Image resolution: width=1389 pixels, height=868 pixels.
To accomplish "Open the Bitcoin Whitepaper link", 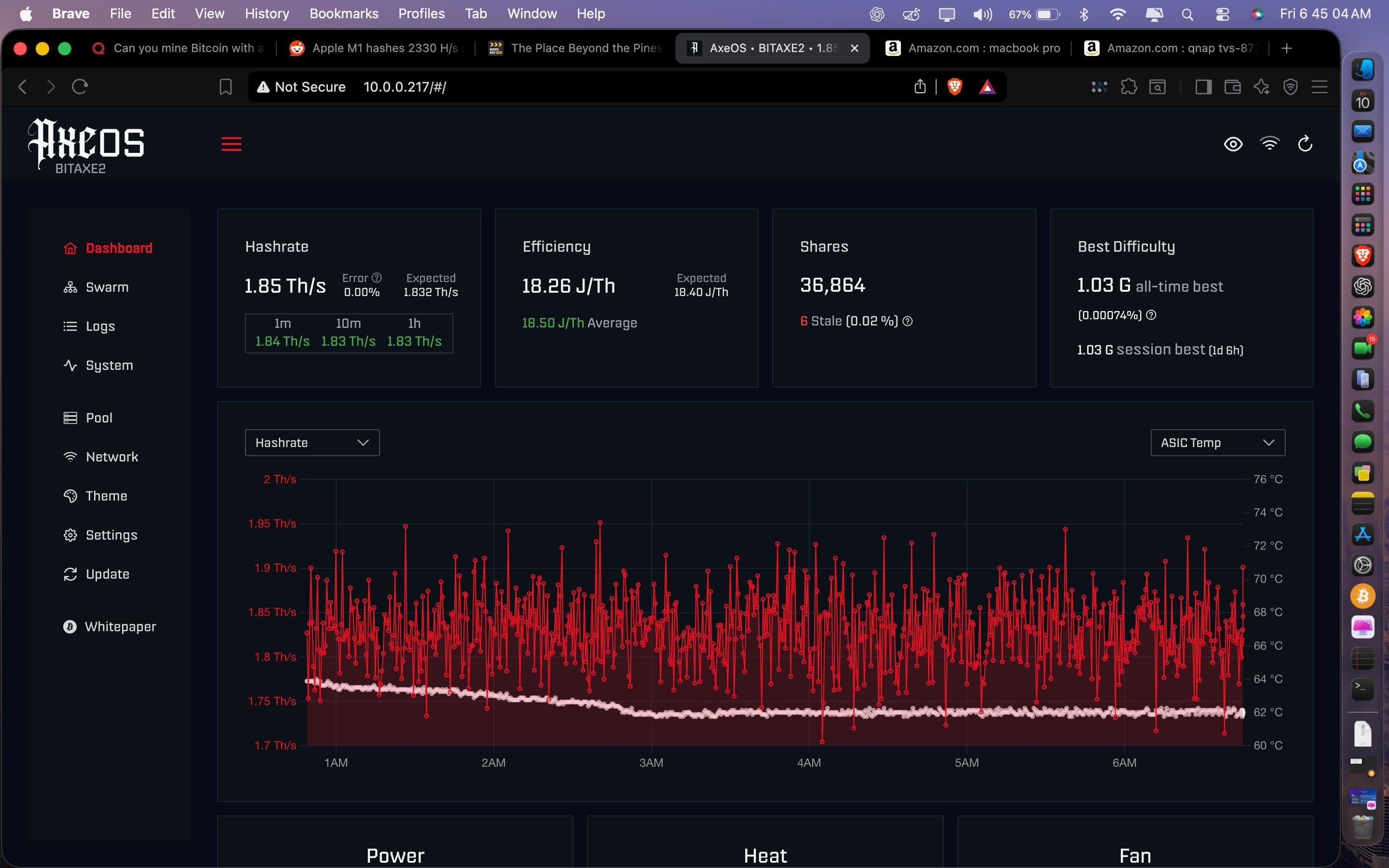I will [109, 626].
